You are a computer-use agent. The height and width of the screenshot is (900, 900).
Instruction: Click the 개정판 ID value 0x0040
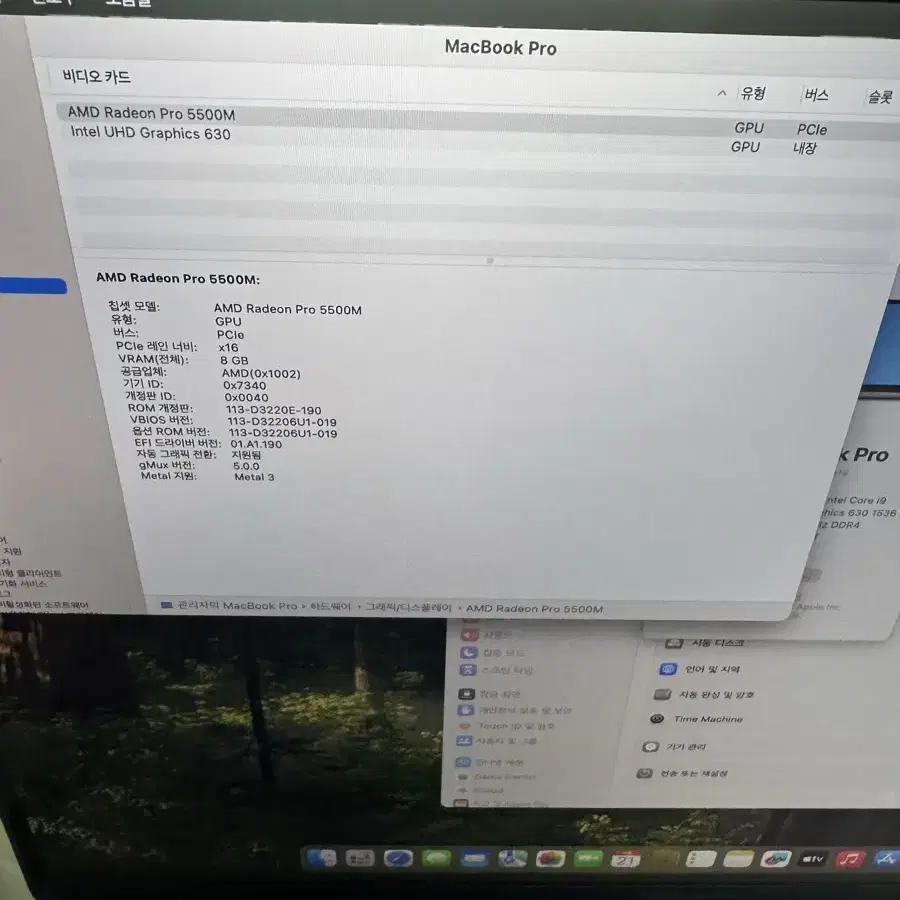(246, 397)
